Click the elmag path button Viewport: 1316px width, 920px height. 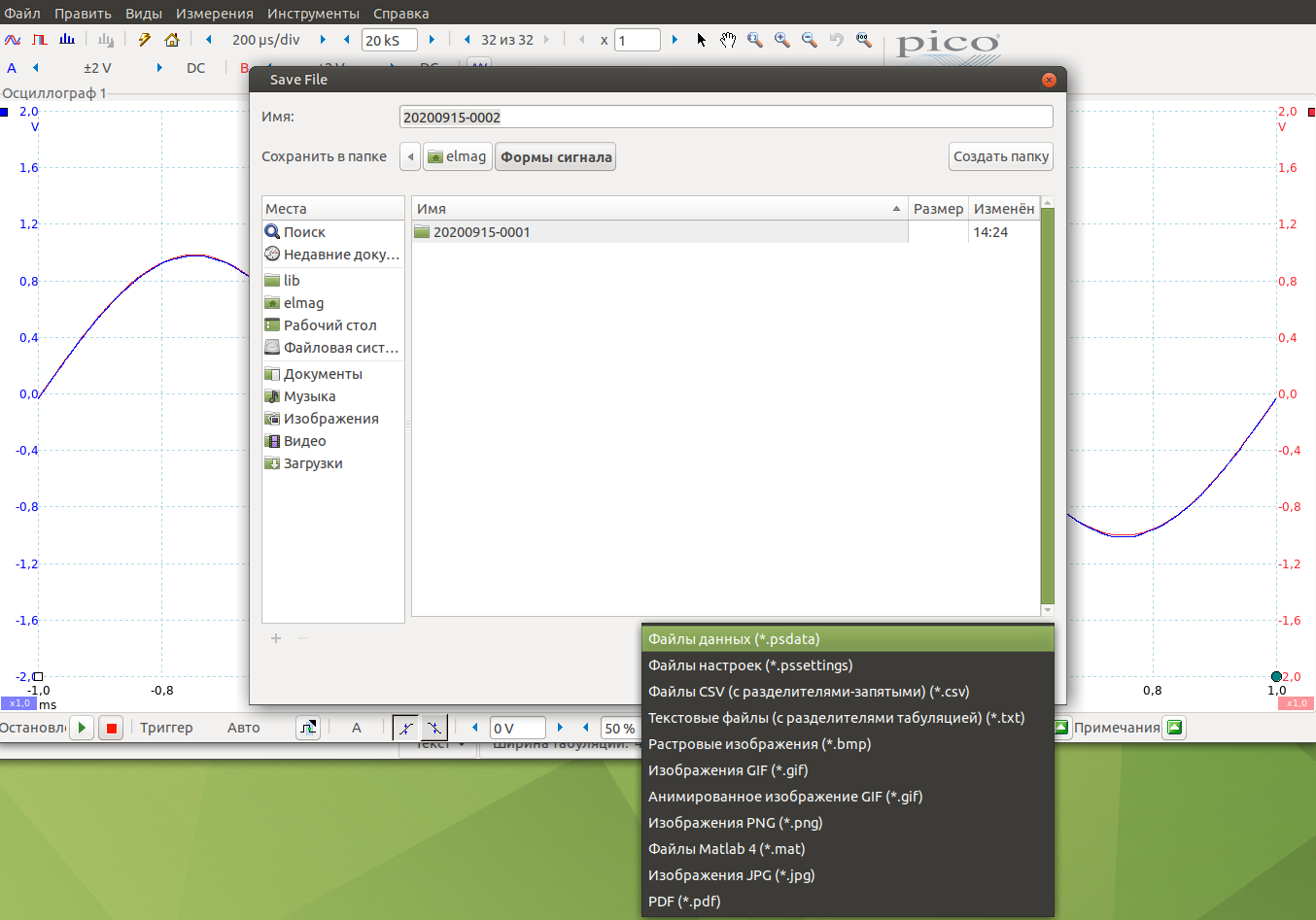(457, 156)
